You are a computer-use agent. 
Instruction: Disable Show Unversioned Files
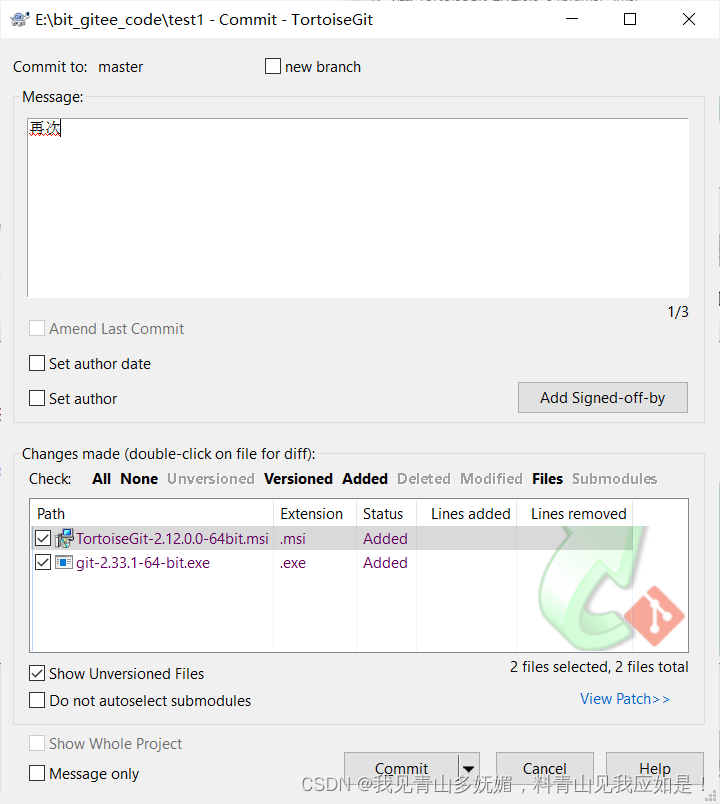pyautogui.click(x=37, y=673)
